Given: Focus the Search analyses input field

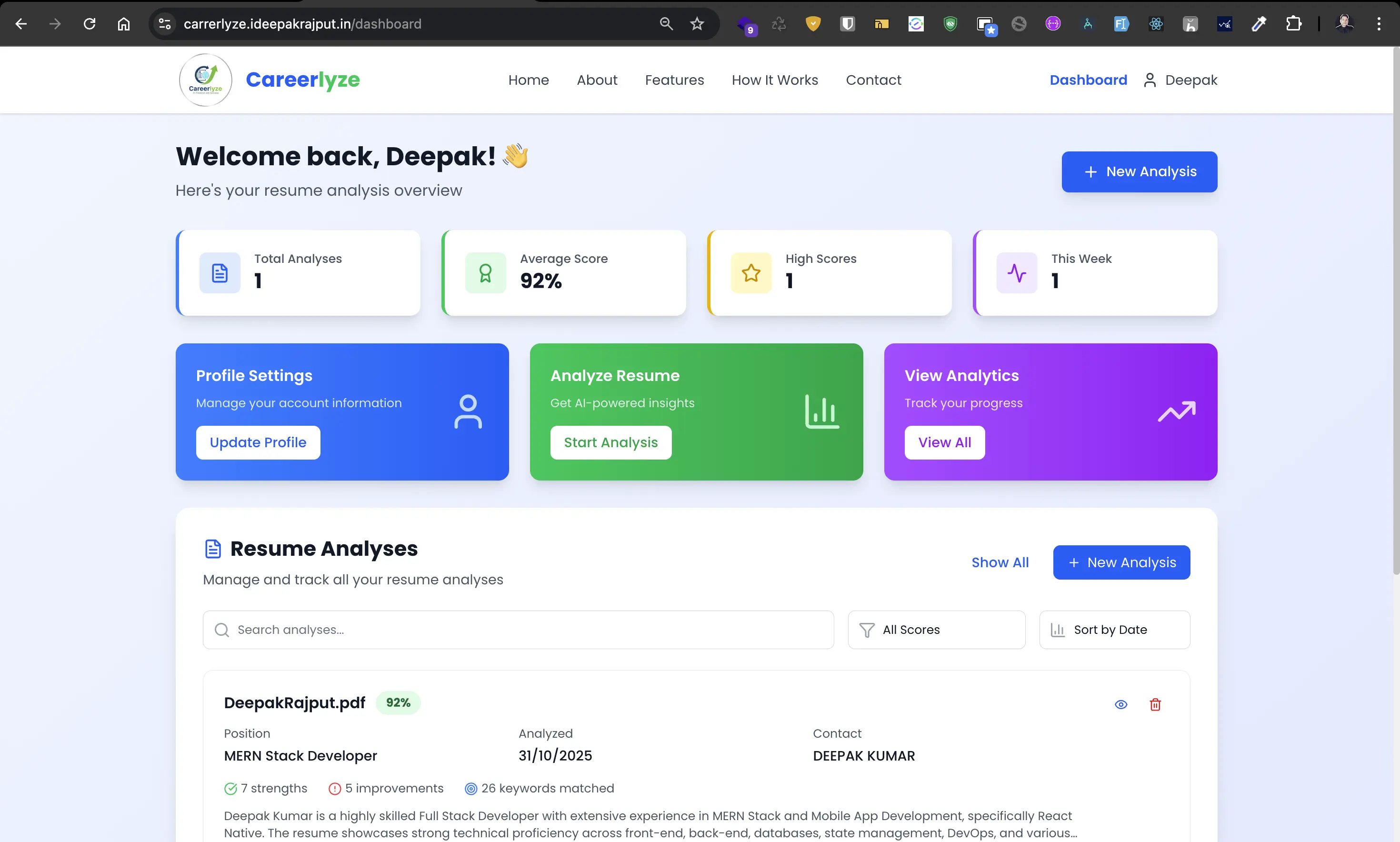Looking at the screenshot, I should [x=519, y=630].
